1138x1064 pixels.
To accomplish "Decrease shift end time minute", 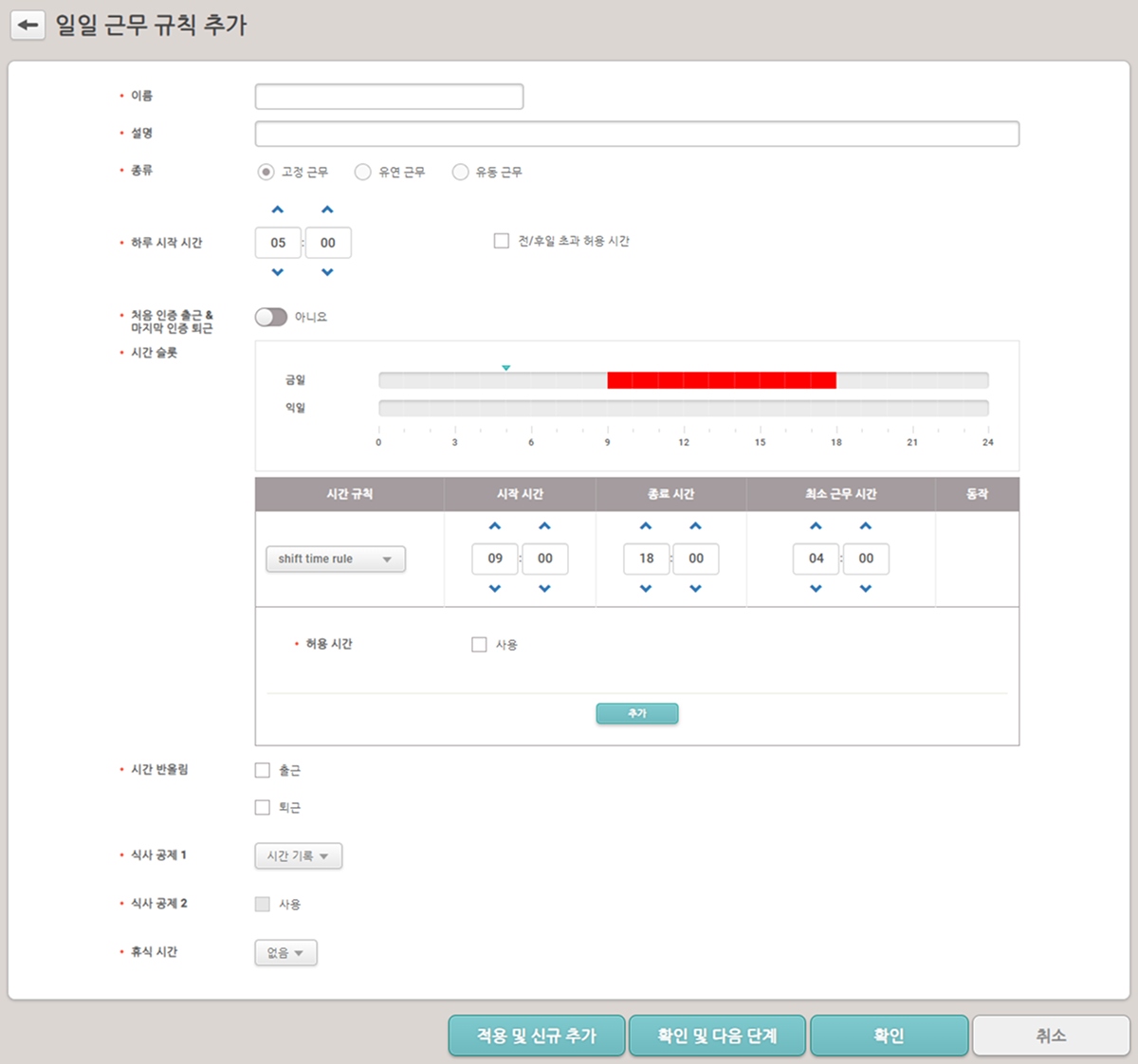I will [x=696, y=589].
